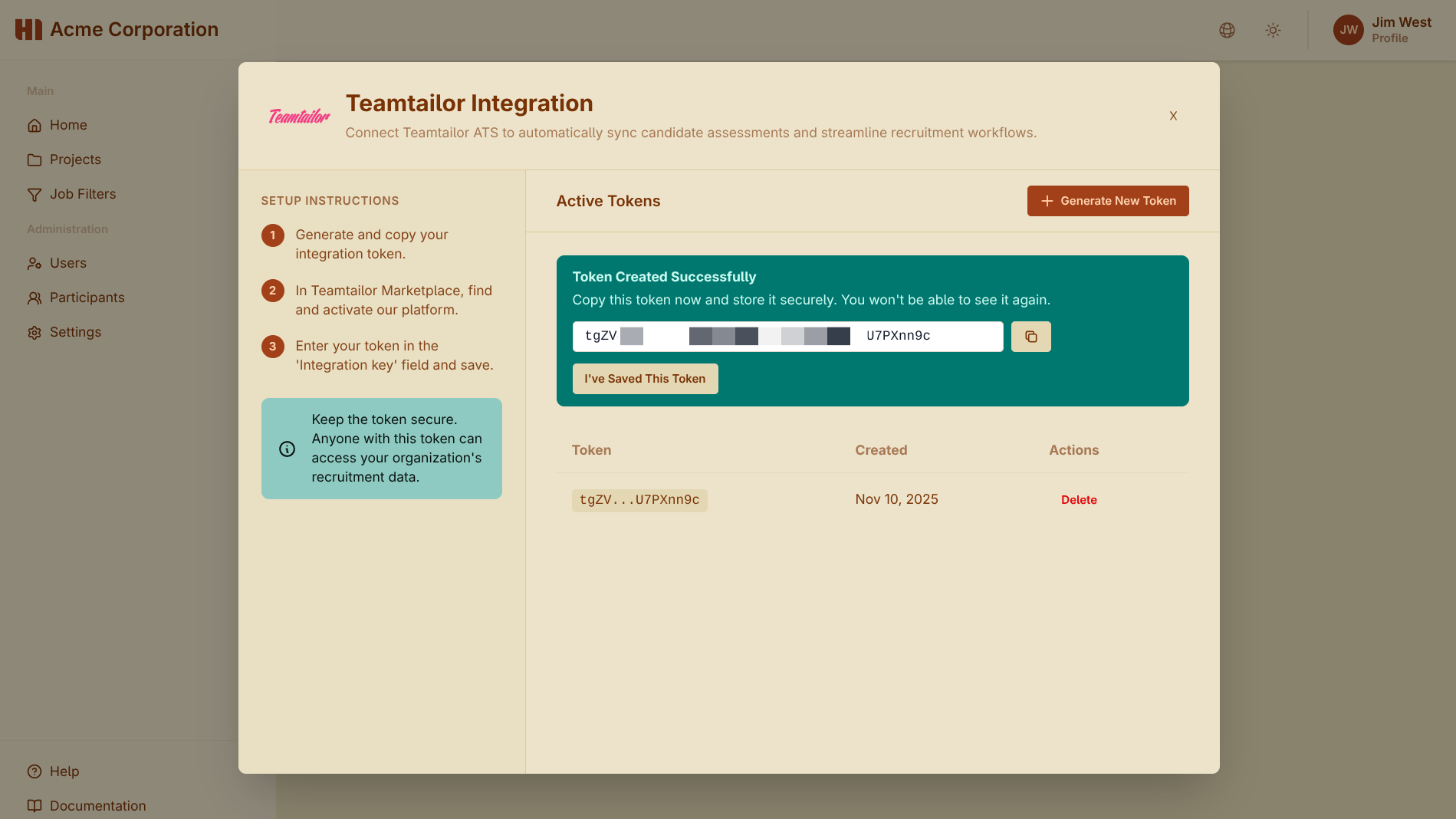Click inside the new token text field
Screen dimensions: 1456x819
(787, 337)
